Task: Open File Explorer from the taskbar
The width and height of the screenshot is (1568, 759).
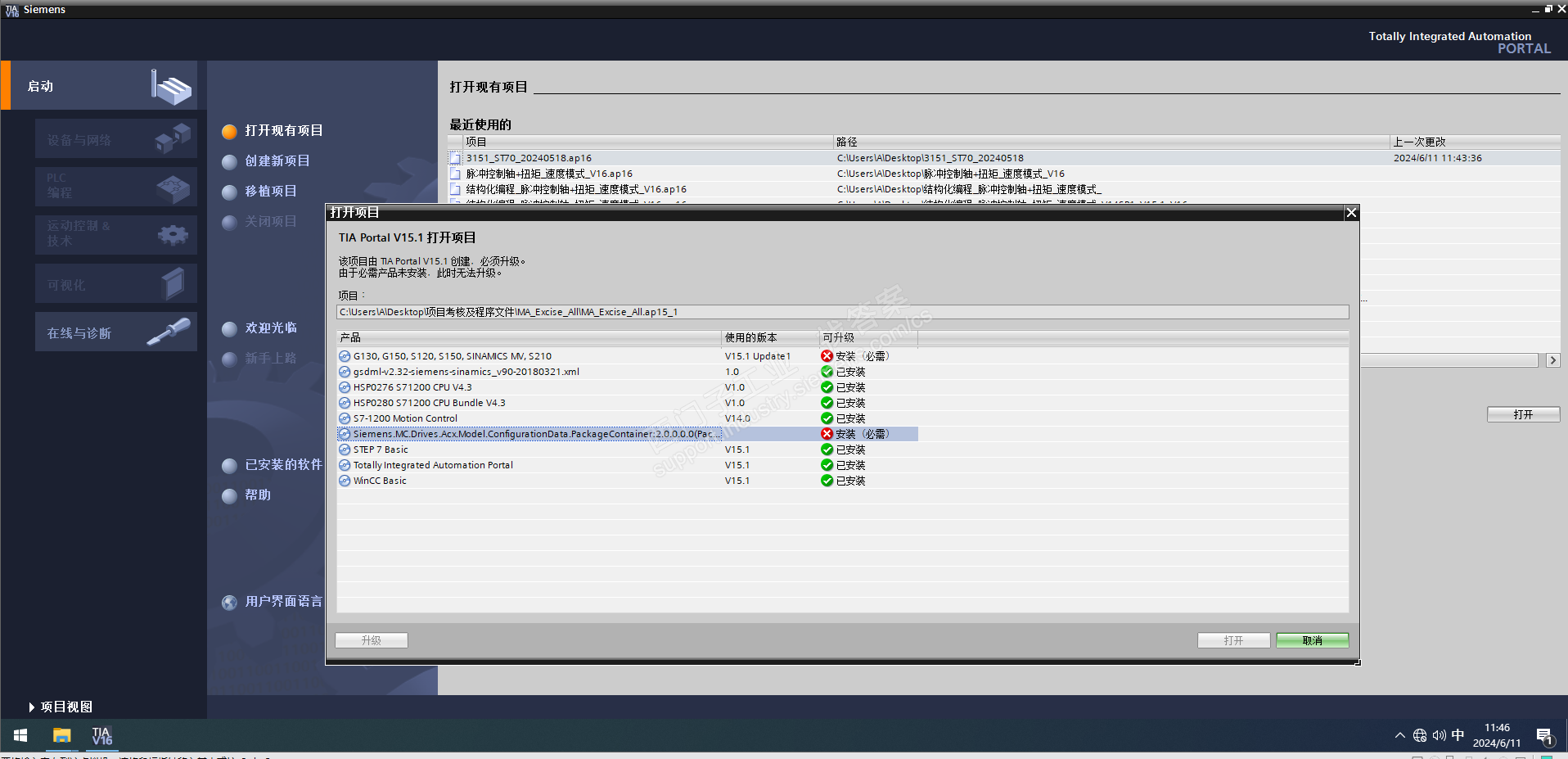Action: pos(61,735)
